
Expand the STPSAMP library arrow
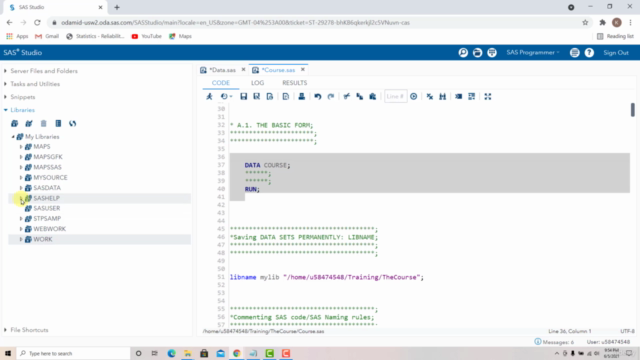click(21, 219)
